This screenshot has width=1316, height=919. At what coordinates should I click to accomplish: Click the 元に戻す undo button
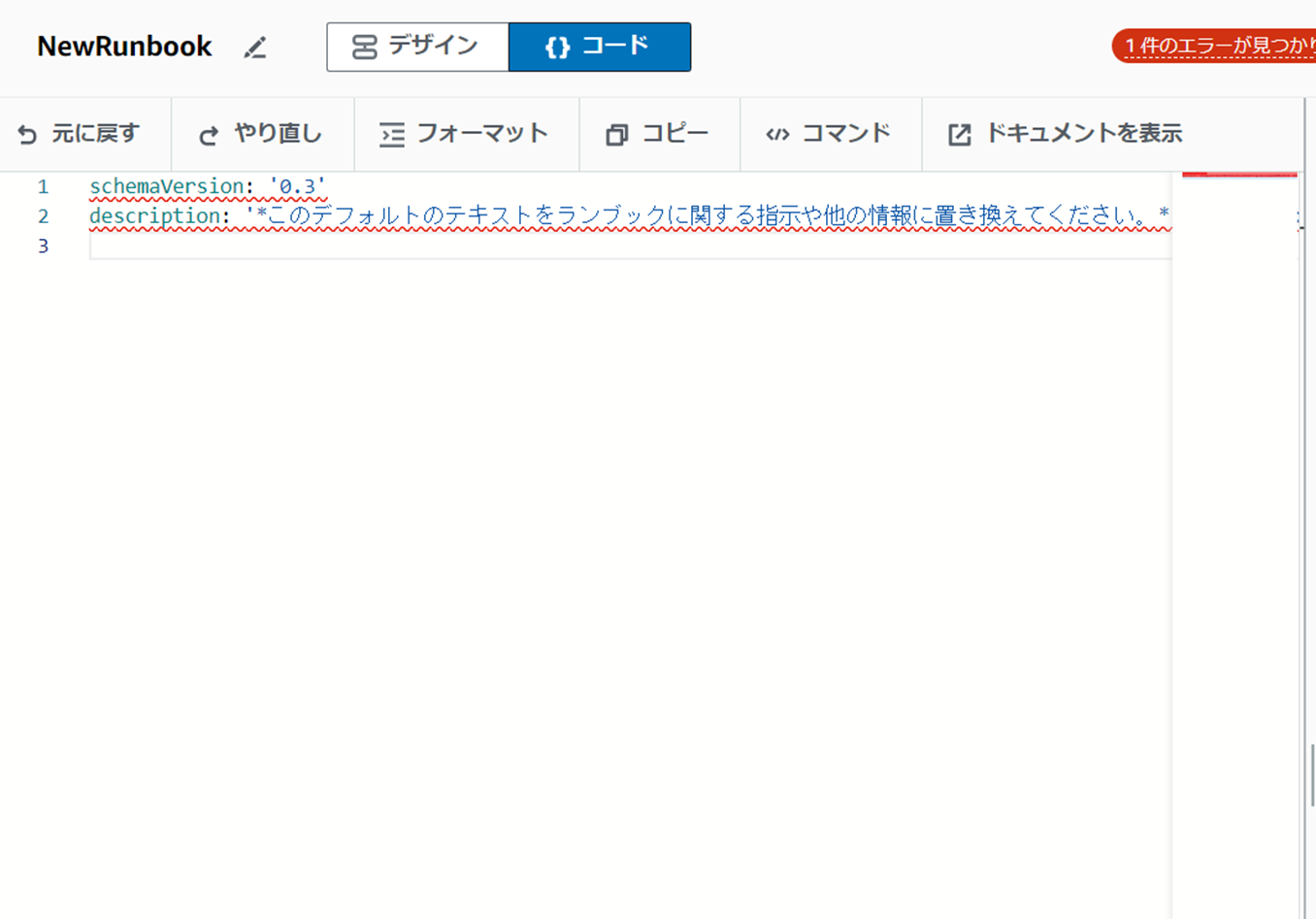tap(80, 134)
